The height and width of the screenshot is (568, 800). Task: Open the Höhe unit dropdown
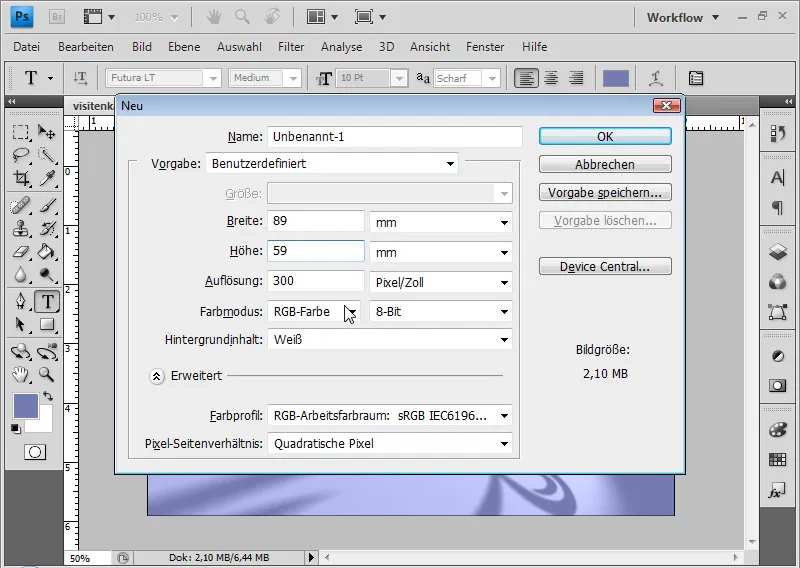(441, 252)
